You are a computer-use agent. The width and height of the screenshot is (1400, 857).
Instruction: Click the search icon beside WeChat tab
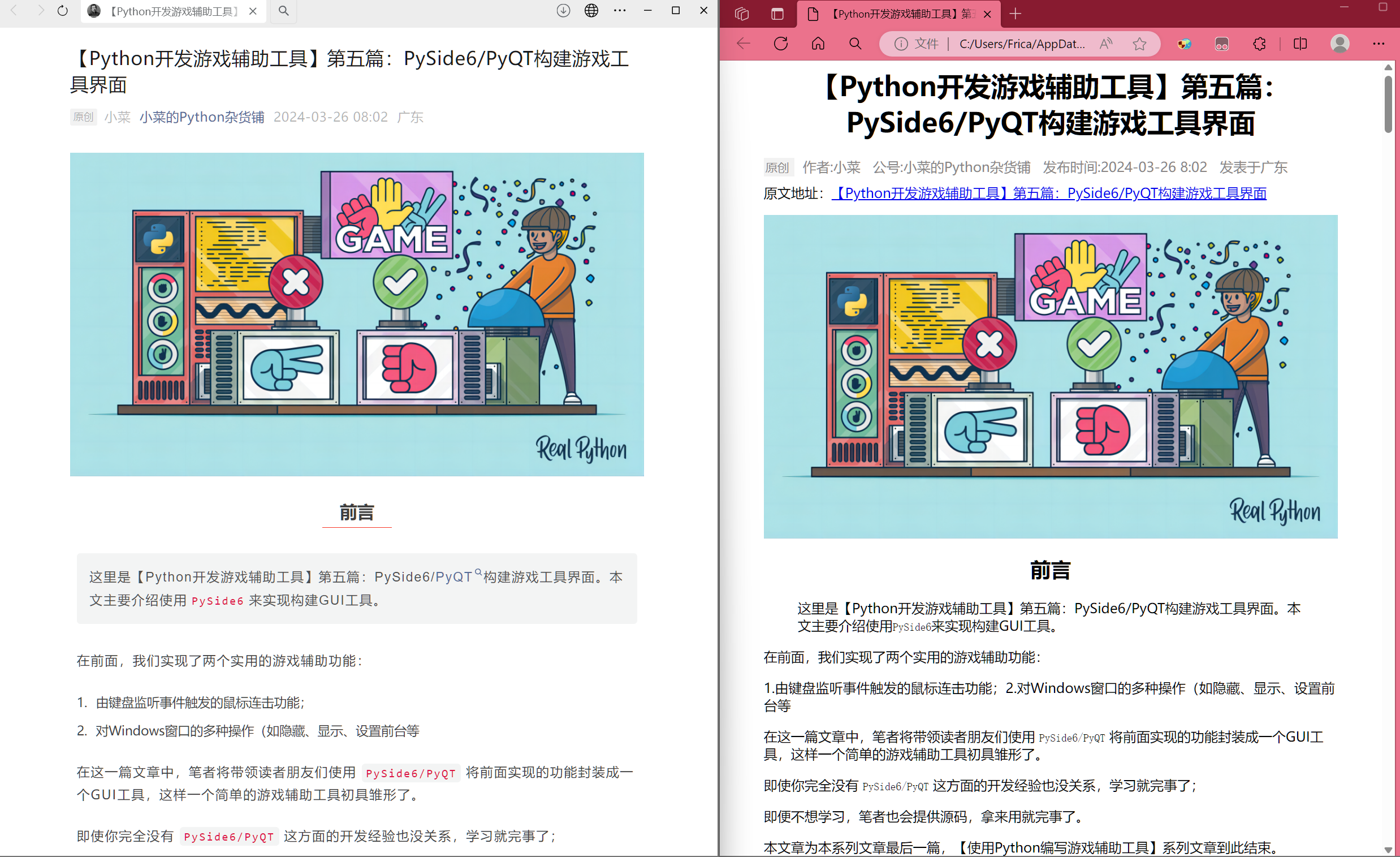pos(283,11)
